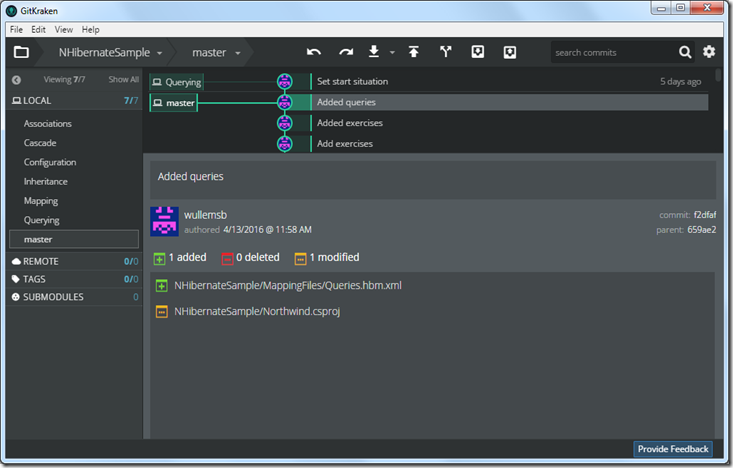The image size is (733, 468).
Task: Click commit node for Add exercises
Action: 285,144
